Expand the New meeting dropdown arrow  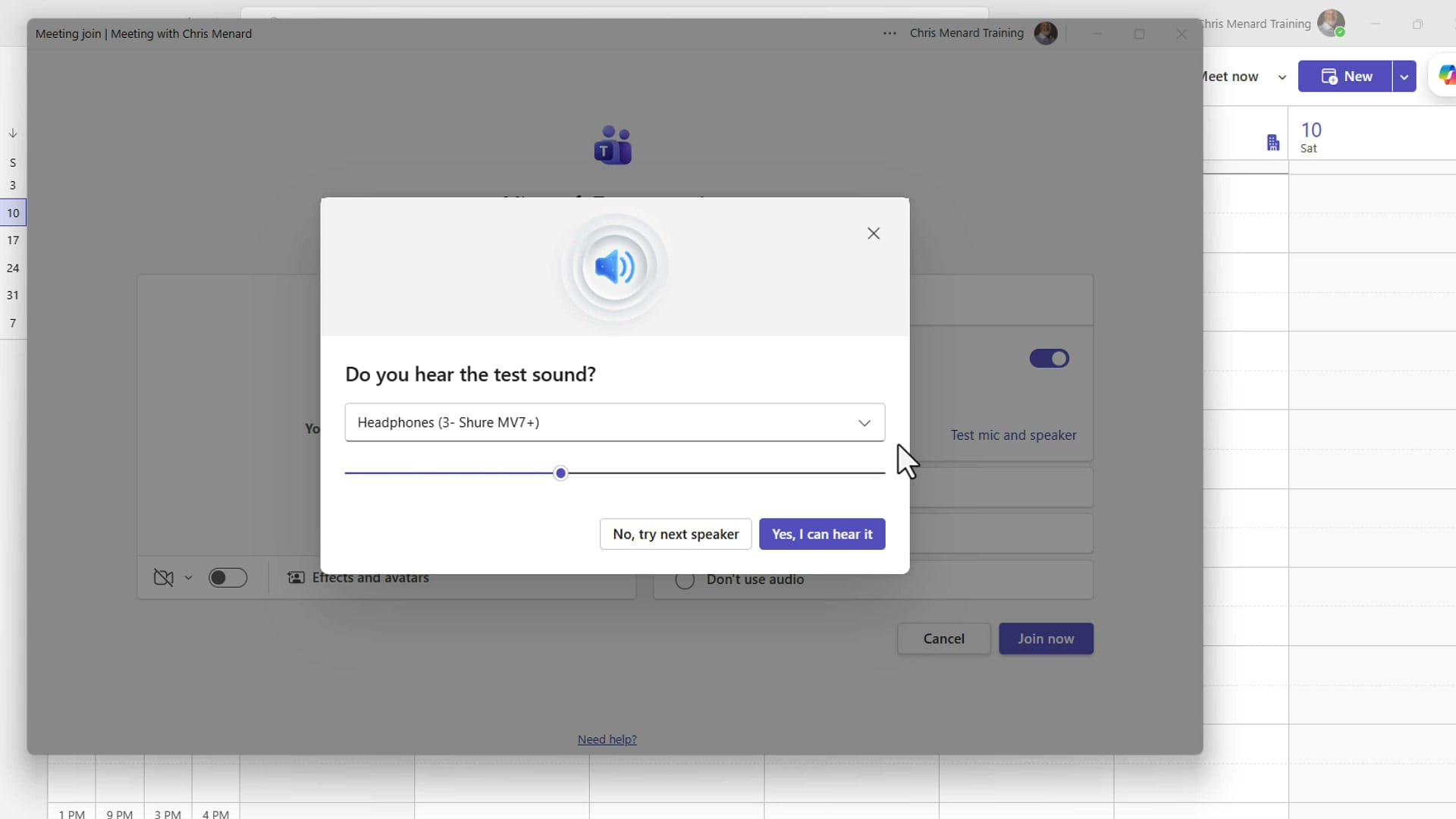[x=1404, y=77]
